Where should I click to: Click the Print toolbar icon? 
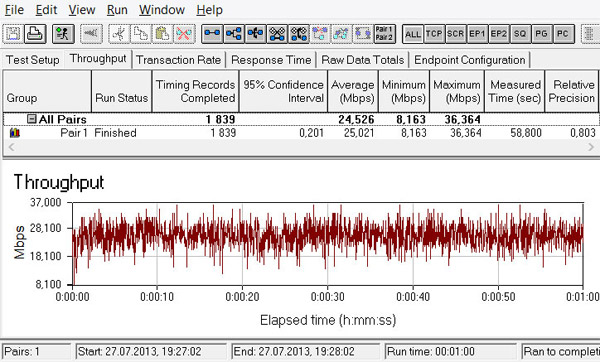[35, 34]
